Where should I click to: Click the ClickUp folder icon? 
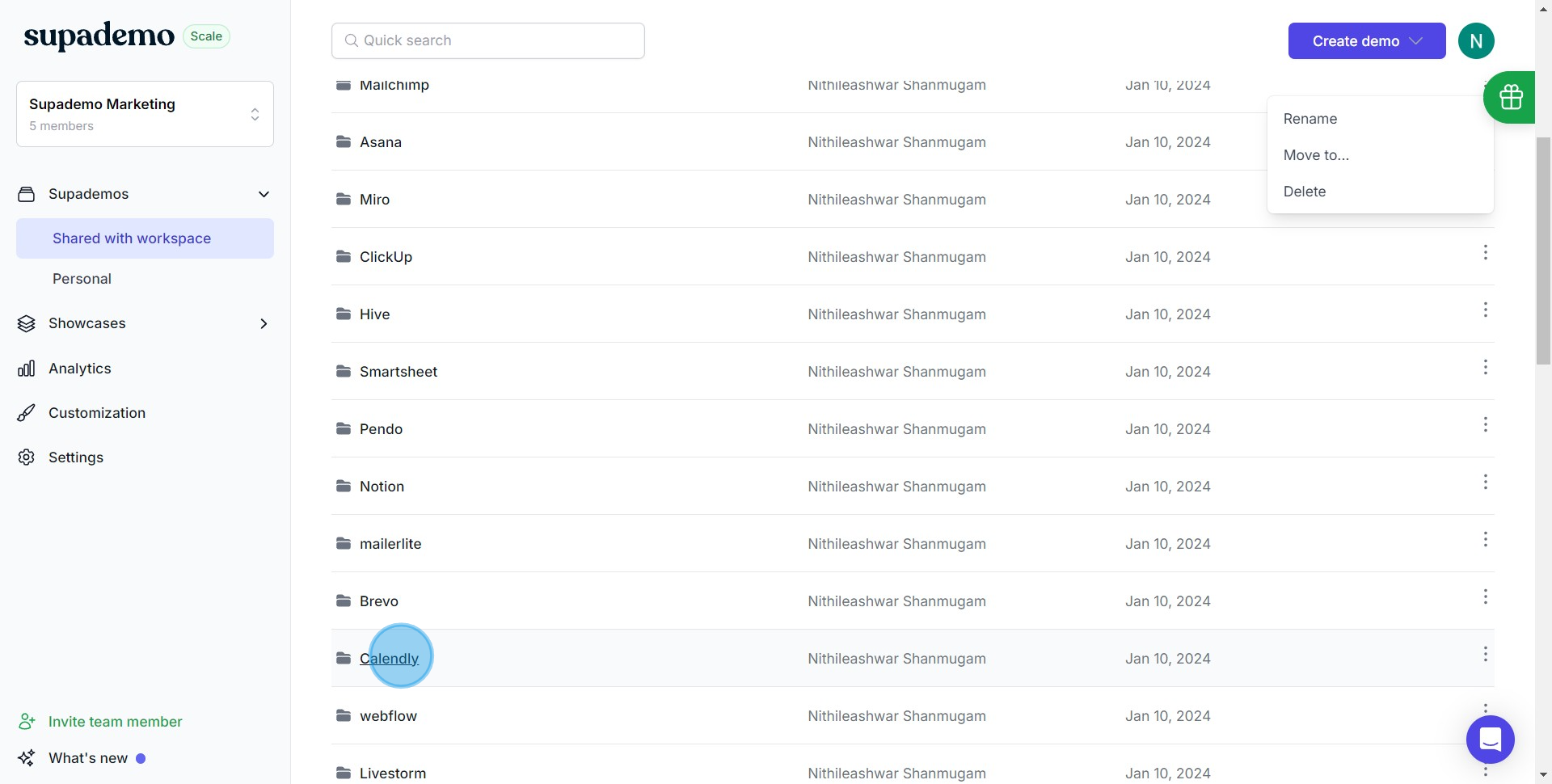coord(344,256)
